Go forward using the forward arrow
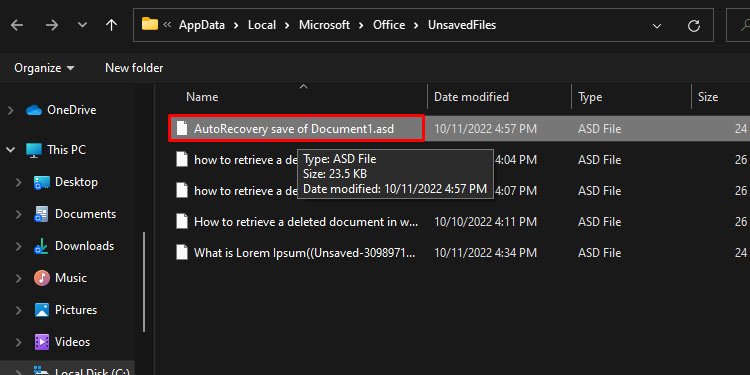750x375 pixels. click(x=51, y=25)
